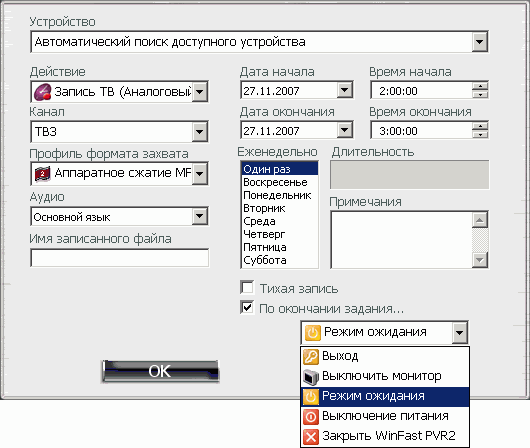
Task: Open the Канал dropdown showing ТВ3
Action: tap(200, 132)
